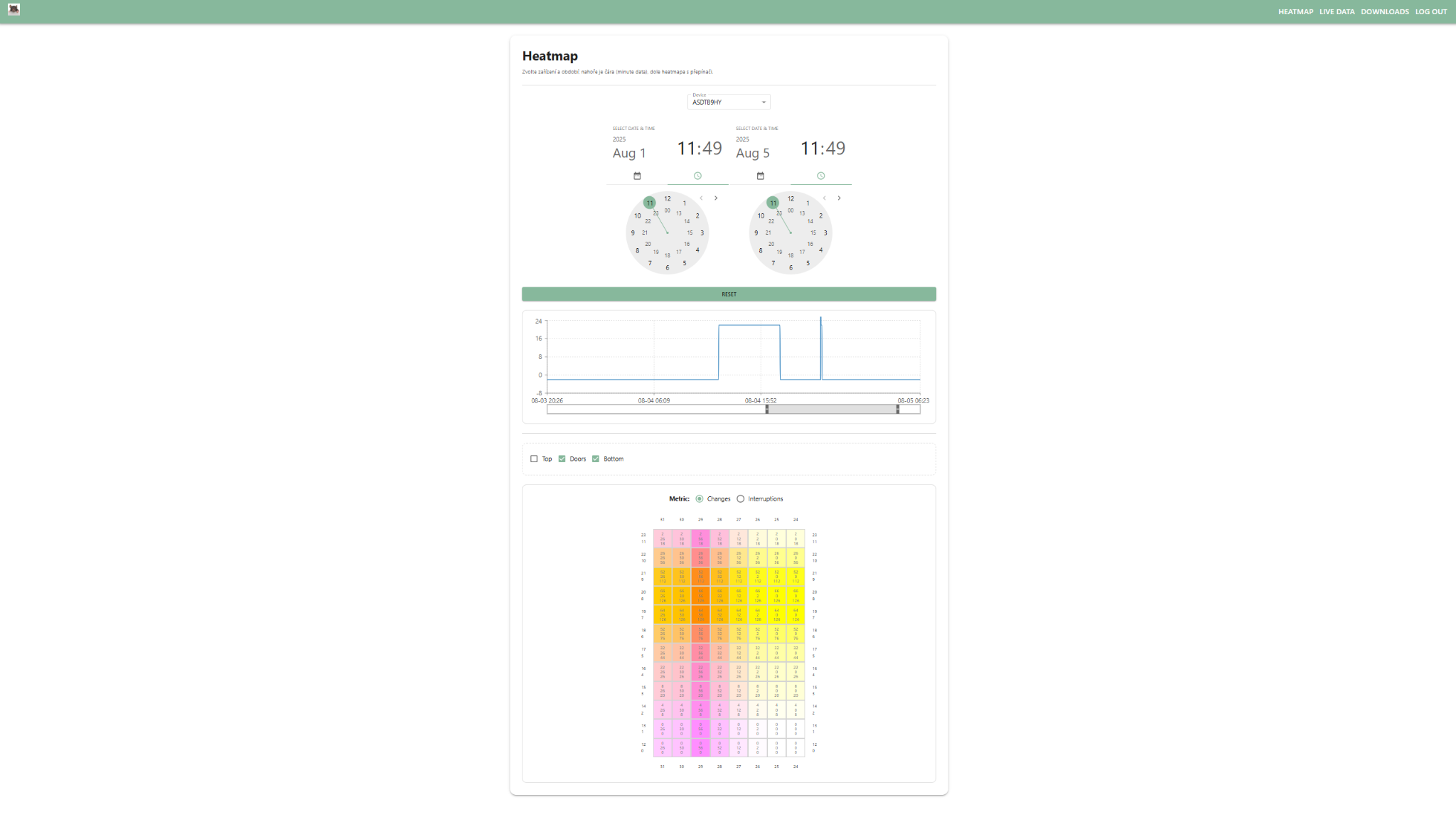Select hour 10 on the end clock
The image size is (1456, 817).
pos(761,216)
